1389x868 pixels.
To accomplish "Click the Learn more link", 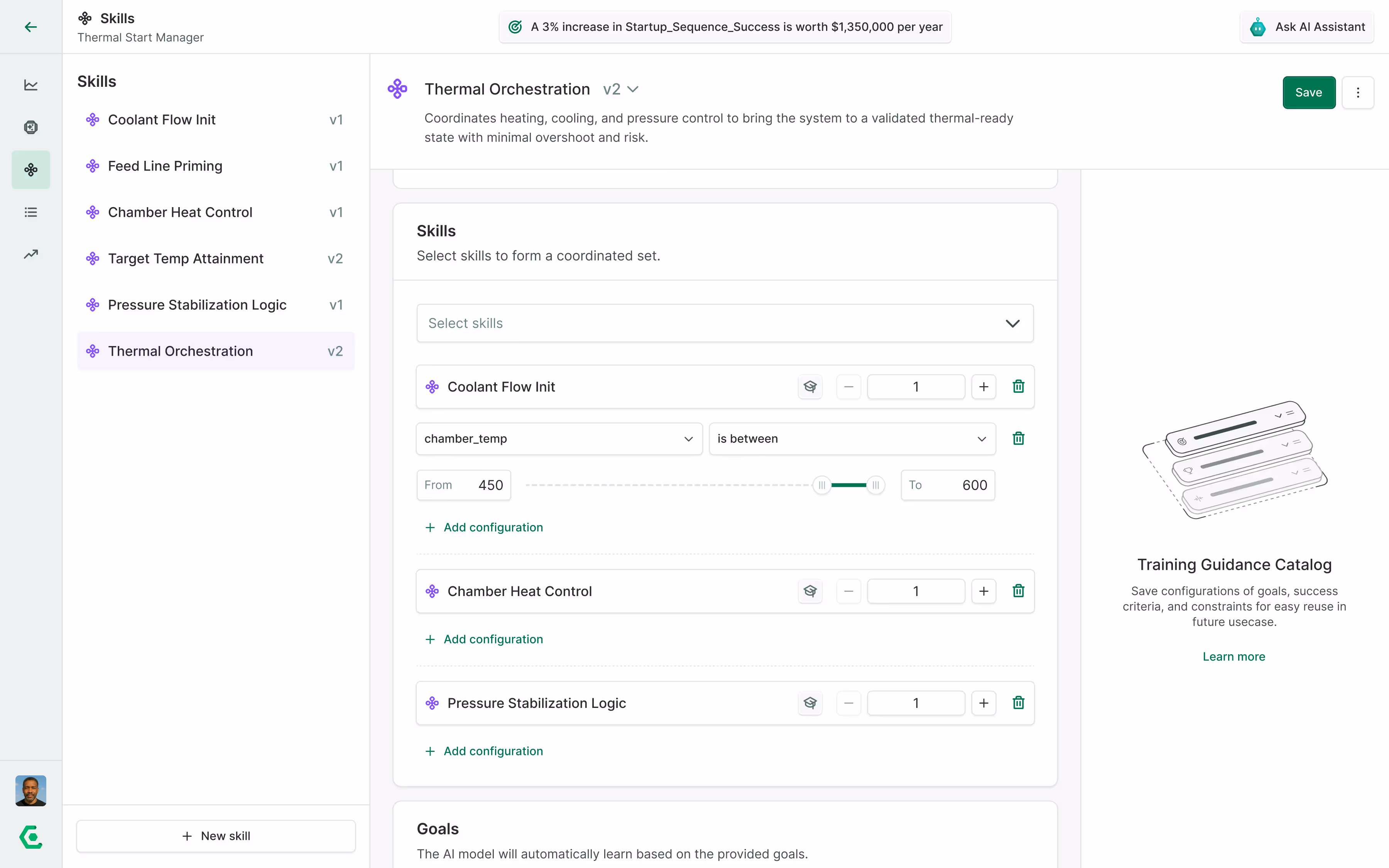I will tap(1234, 656).
